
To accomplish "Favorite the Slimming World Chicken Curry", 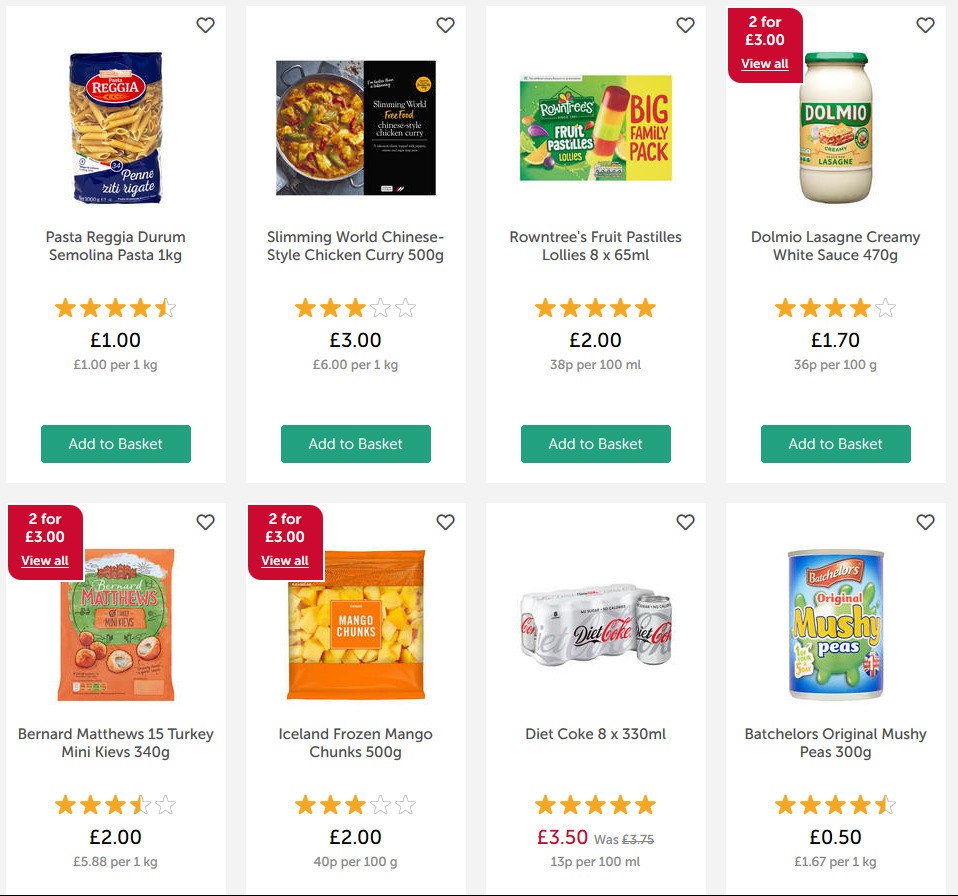I will tap(445, 25).
